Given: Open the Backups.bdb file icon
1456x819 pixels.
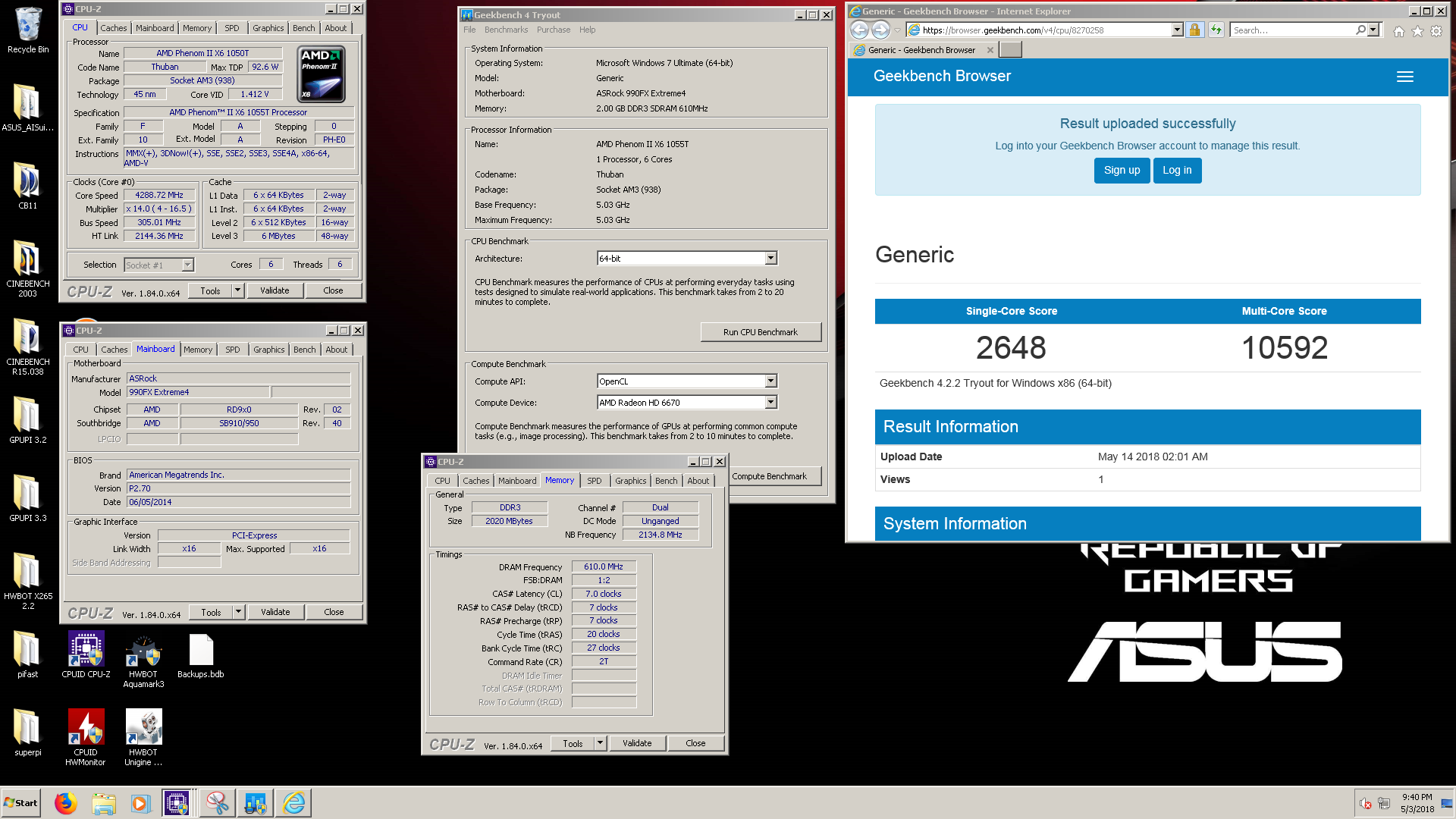Looking at the screenshot, I should click(201, 656).
